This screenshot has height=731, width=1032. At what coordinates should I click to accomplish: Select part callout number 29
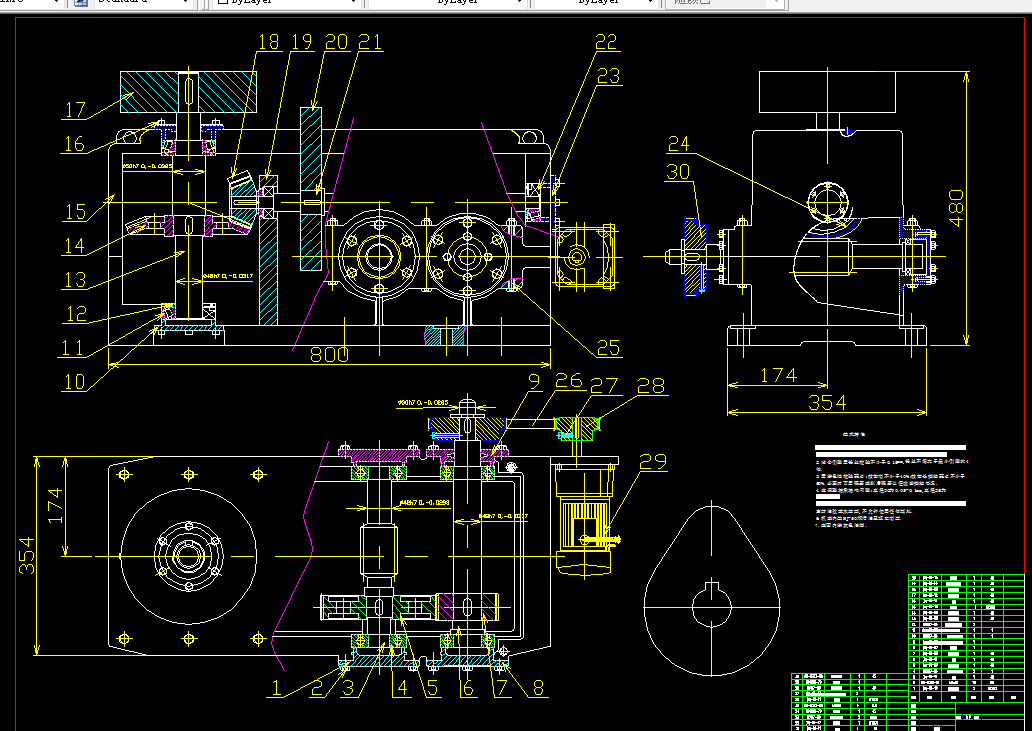653,462
